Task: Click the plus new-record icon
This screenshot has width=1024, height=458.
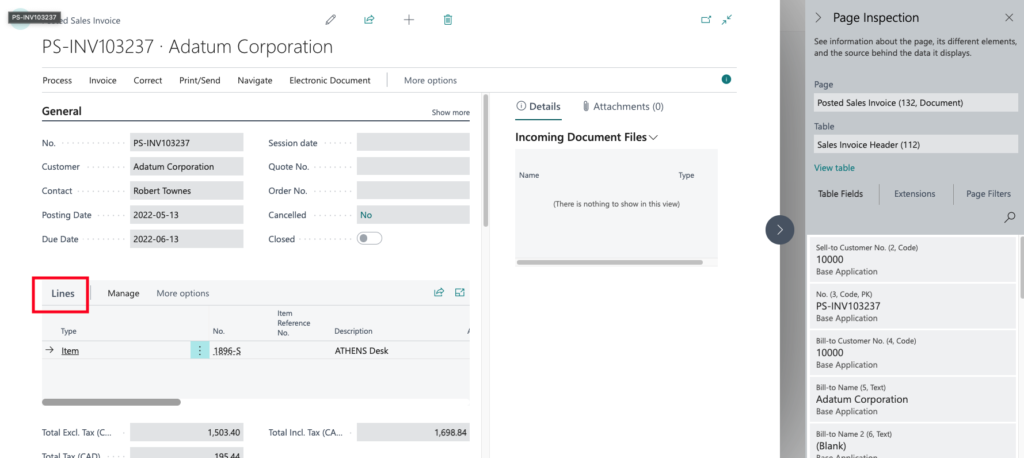Action: coord(409,20)
